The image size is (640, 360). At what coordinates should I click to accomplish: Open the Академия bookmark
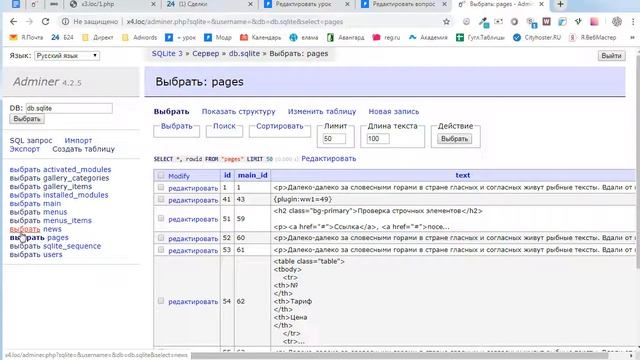(428, 37)
